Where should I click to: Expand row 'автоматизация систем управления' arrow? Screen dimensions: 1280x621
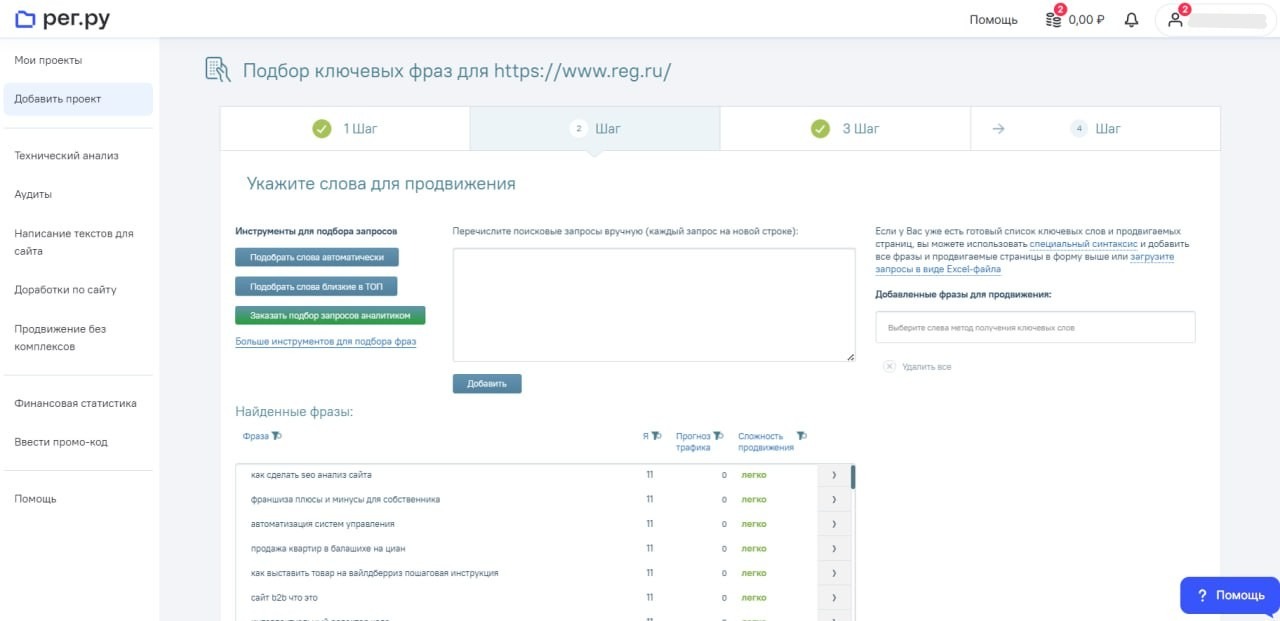[x=834, y=524]
